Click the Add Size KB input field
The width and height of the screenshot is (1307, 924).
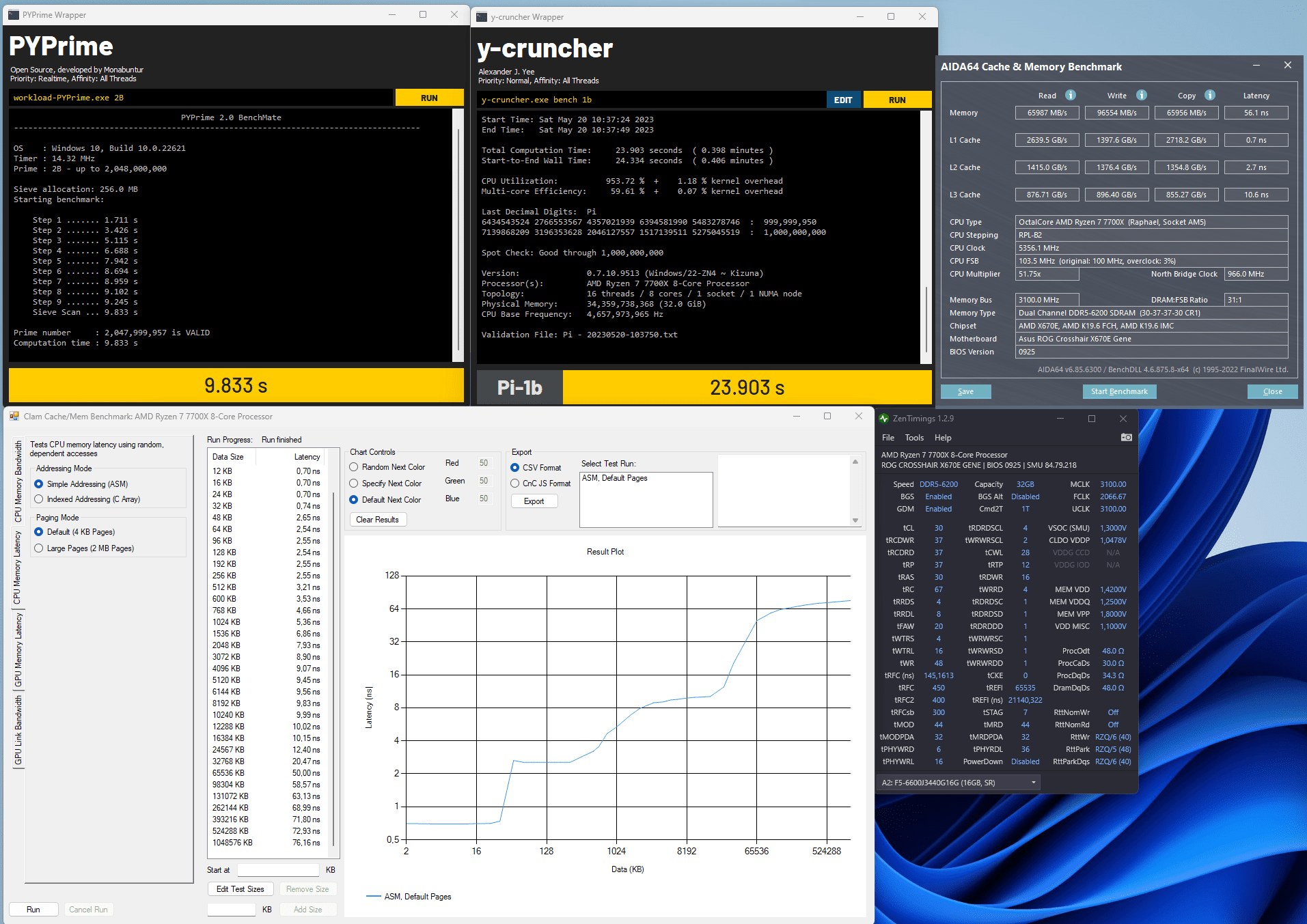coord(232,910)
